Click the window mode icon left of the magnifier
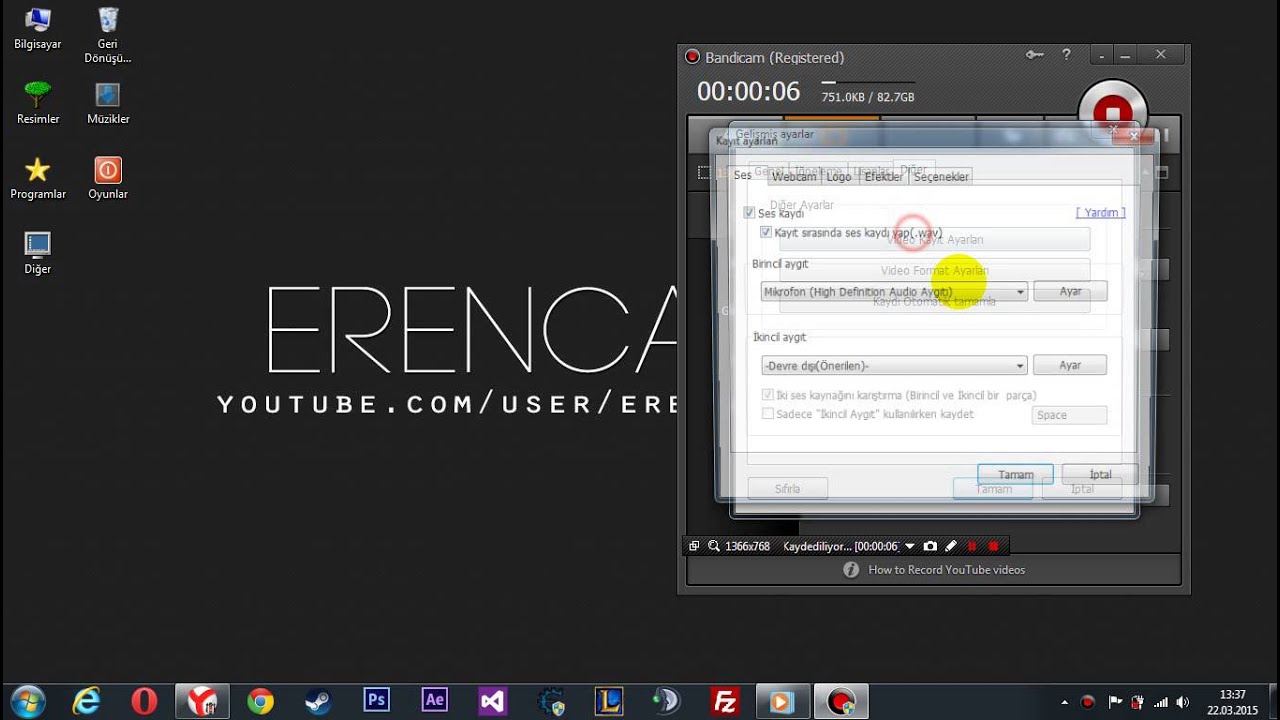The image size is (1280, 720). click(x=694, y=546)
